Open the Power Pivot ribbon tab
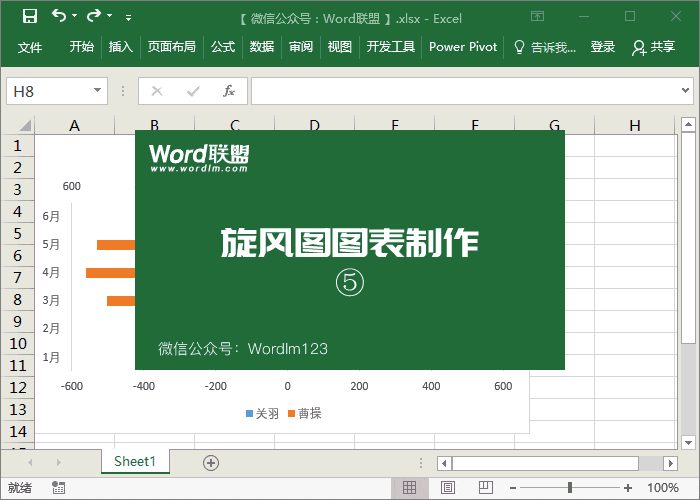 [x=463, y=47]
